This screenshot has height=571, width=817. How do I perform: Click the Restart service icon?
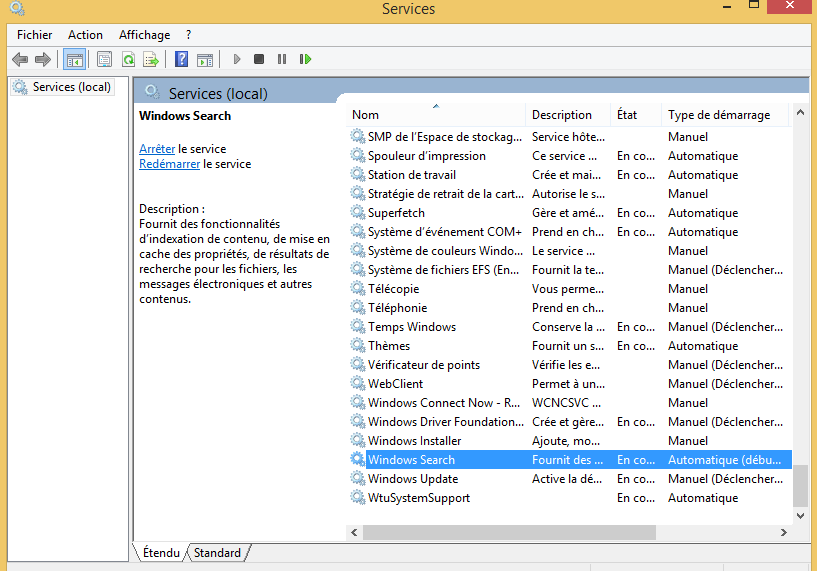305,59
